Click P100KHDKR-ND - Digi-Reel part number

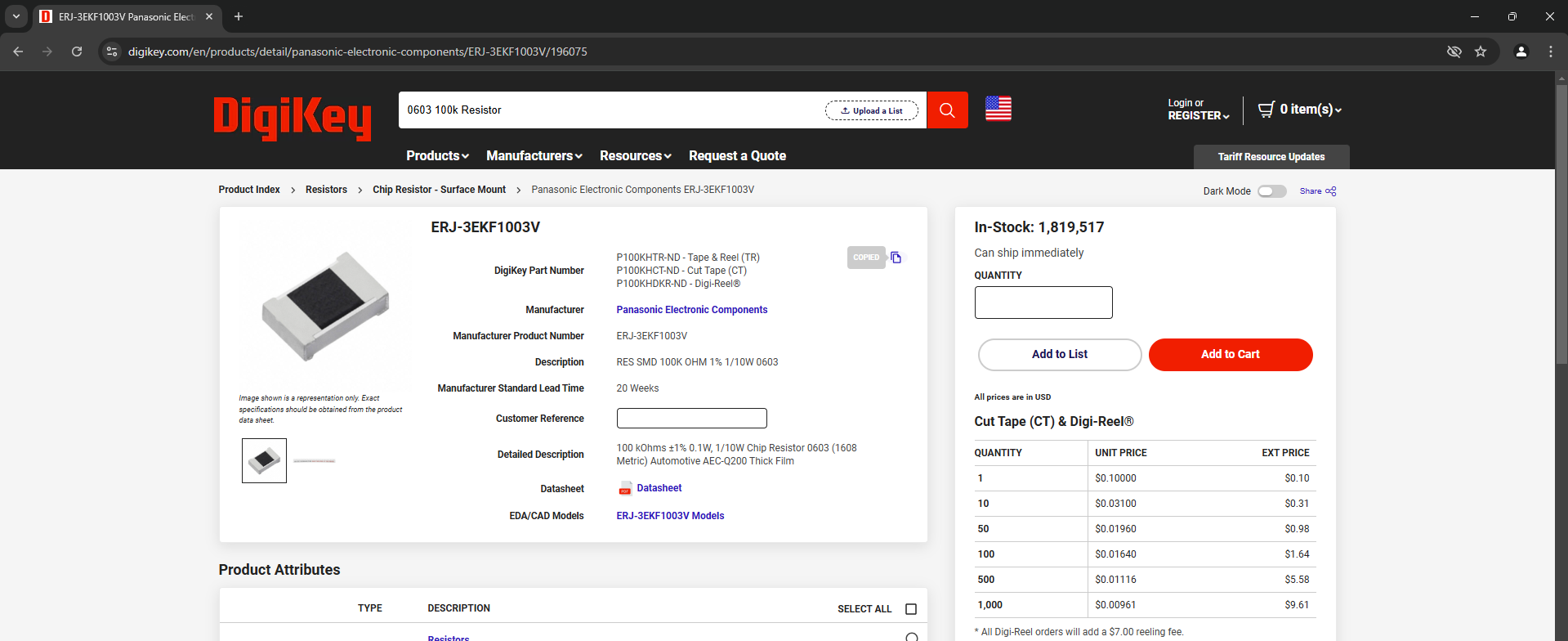[x=678, y=284]
